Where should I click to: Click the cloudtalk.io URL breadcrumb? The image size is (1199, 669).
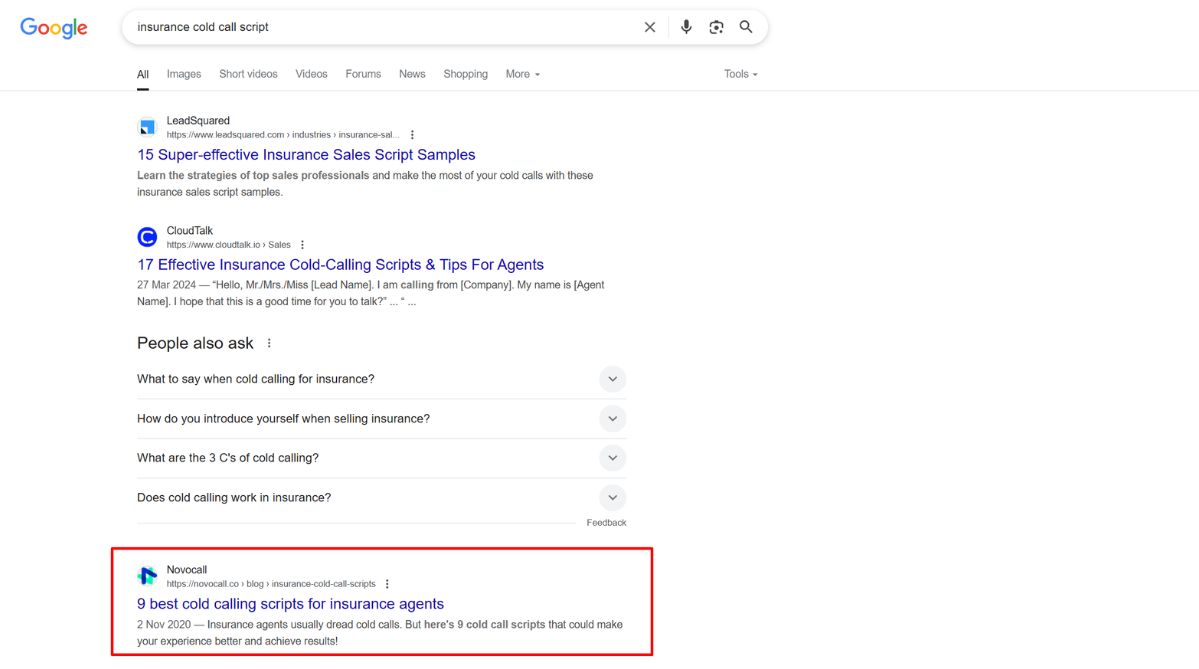229,245
